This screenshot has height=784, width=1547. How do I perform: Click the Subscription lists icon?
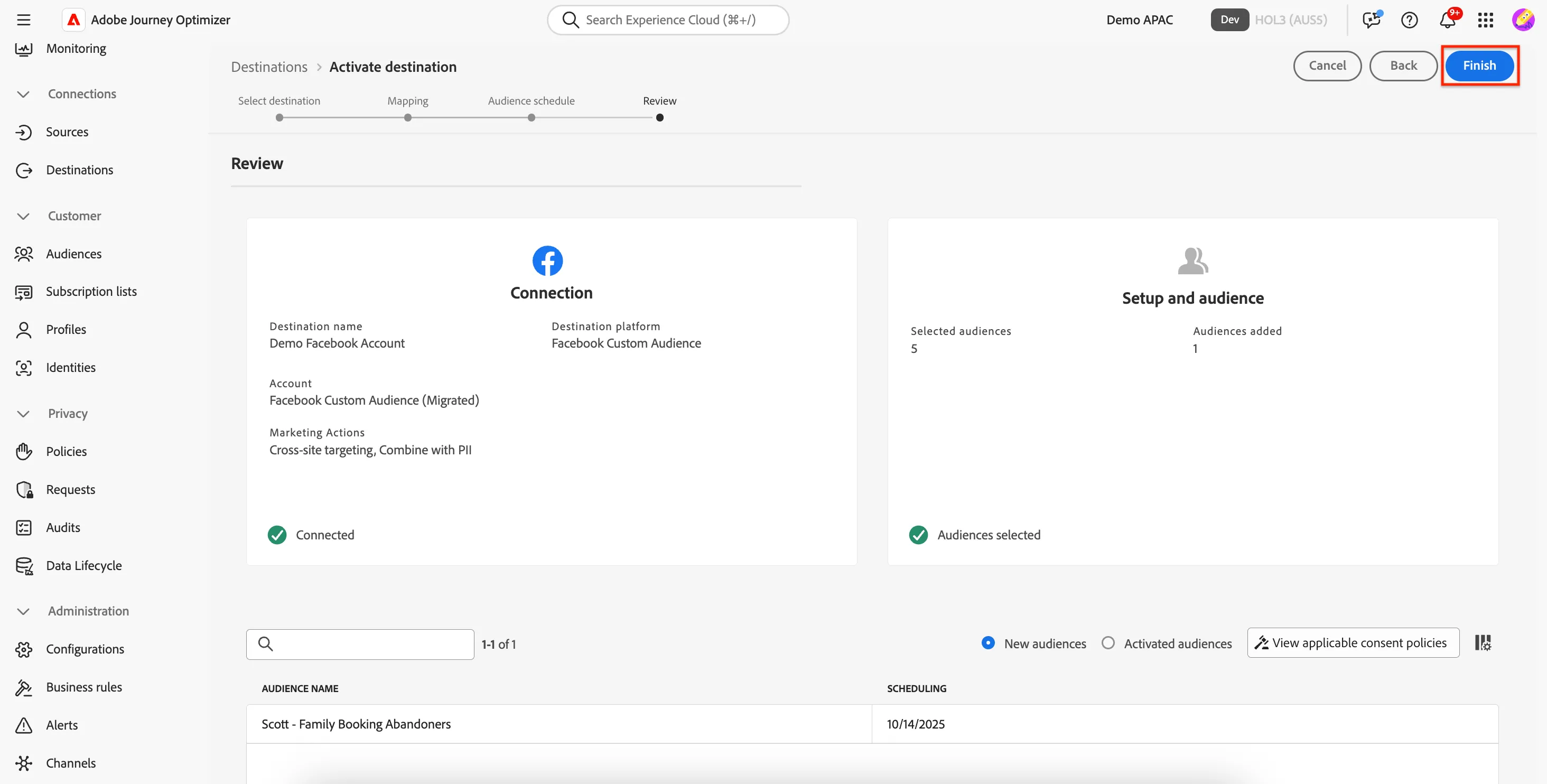coord(23,292)
